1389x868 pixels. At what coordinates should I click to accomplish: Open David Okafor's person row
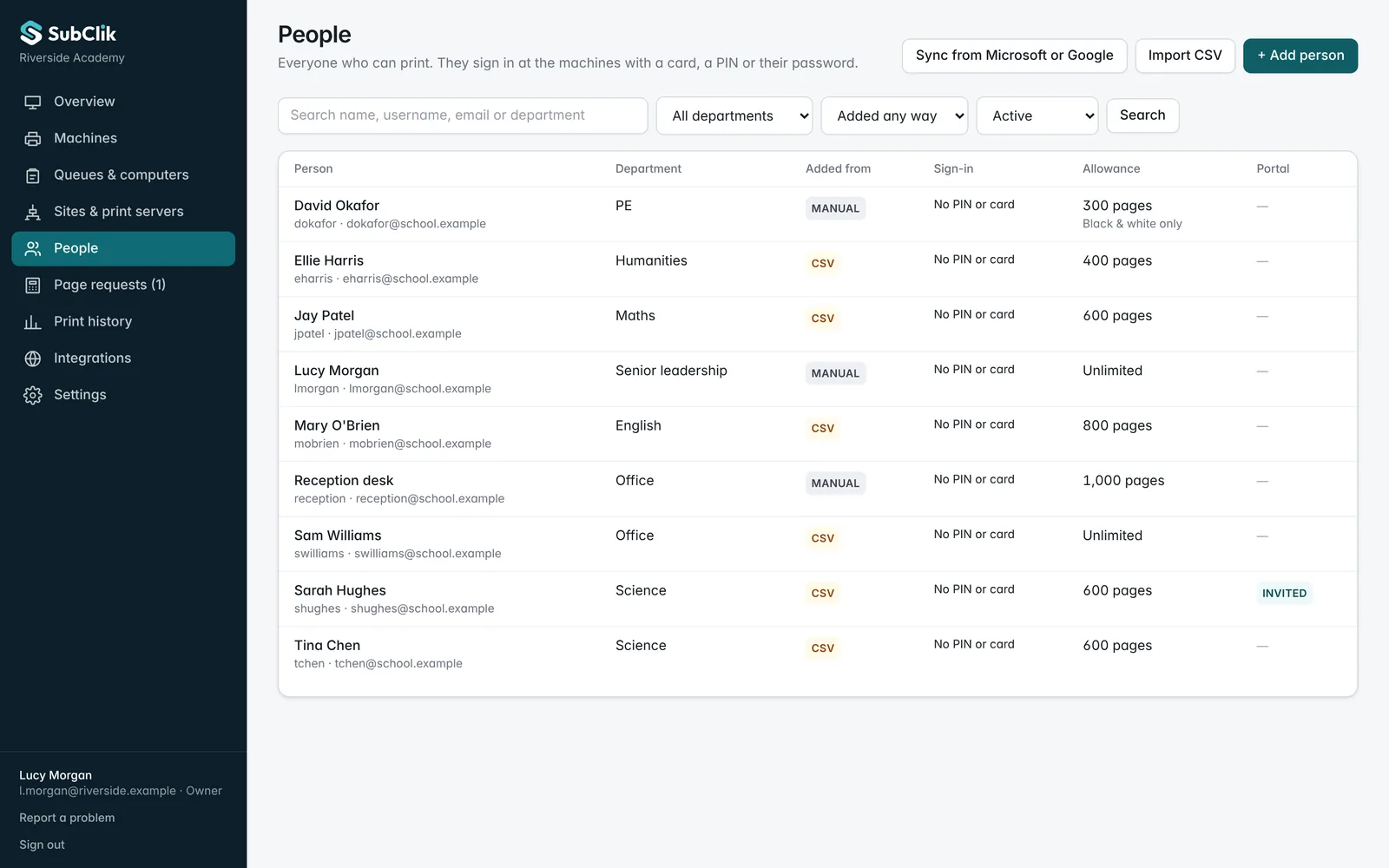click(x=818, y=214)
